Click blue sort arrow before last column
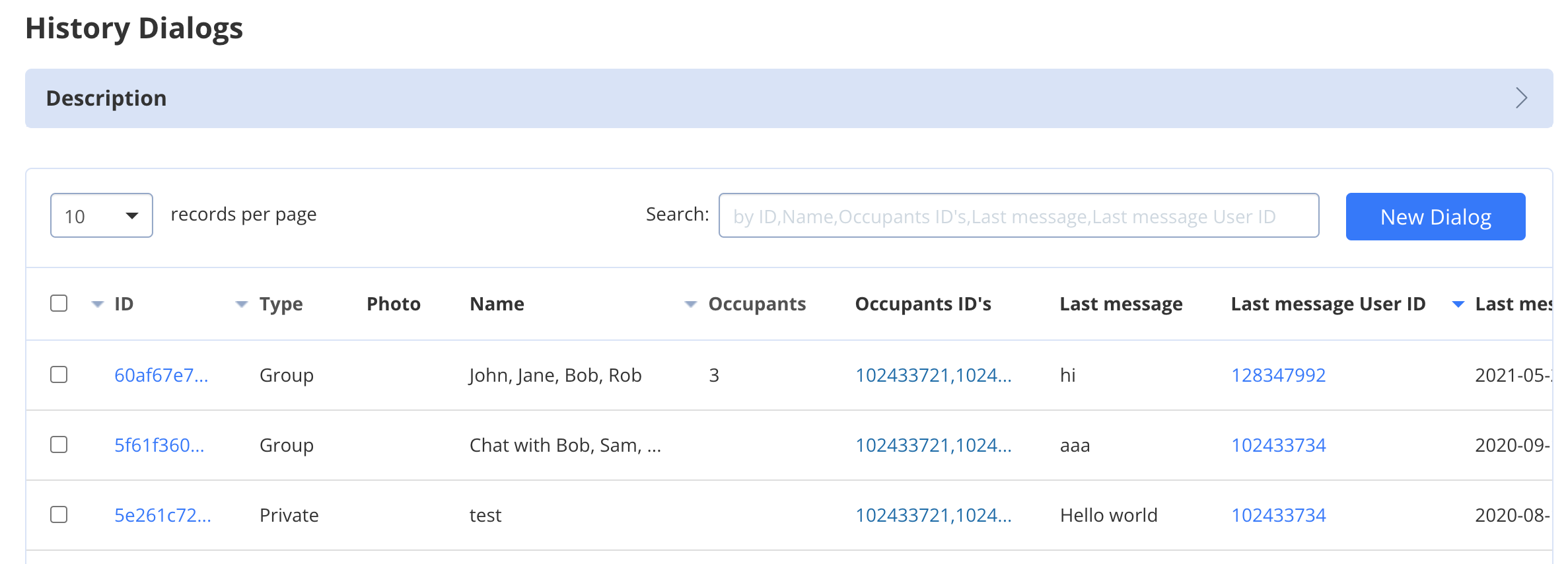 pos(1458,304)
